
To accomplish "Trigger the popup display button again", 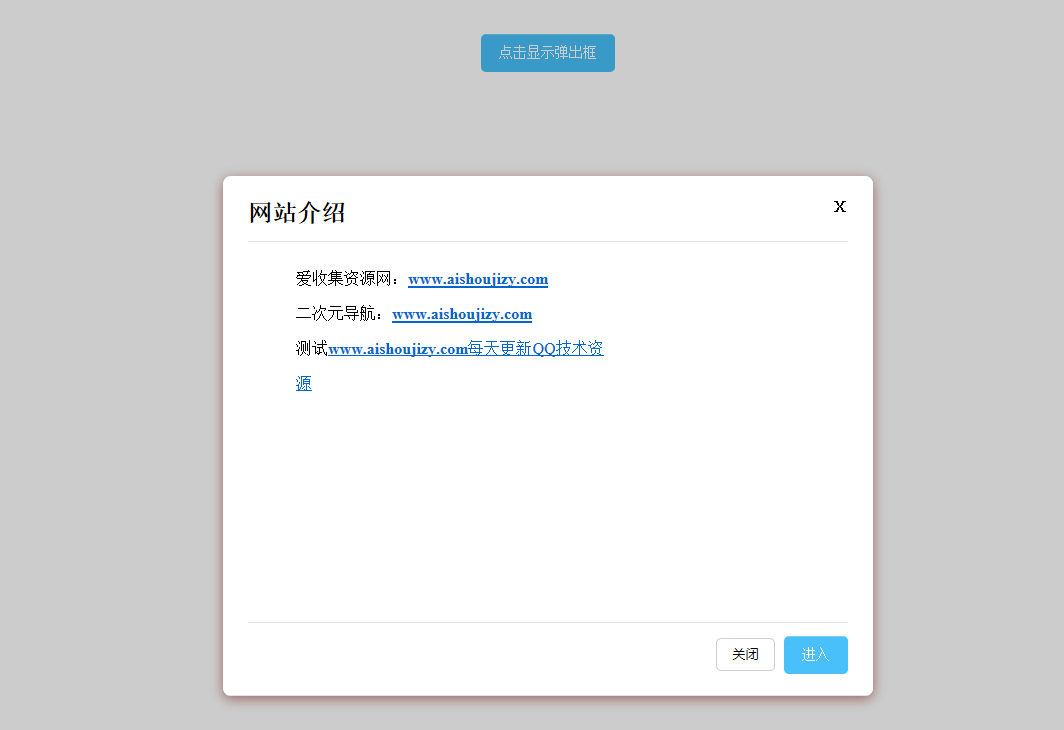I will (547, 52).
